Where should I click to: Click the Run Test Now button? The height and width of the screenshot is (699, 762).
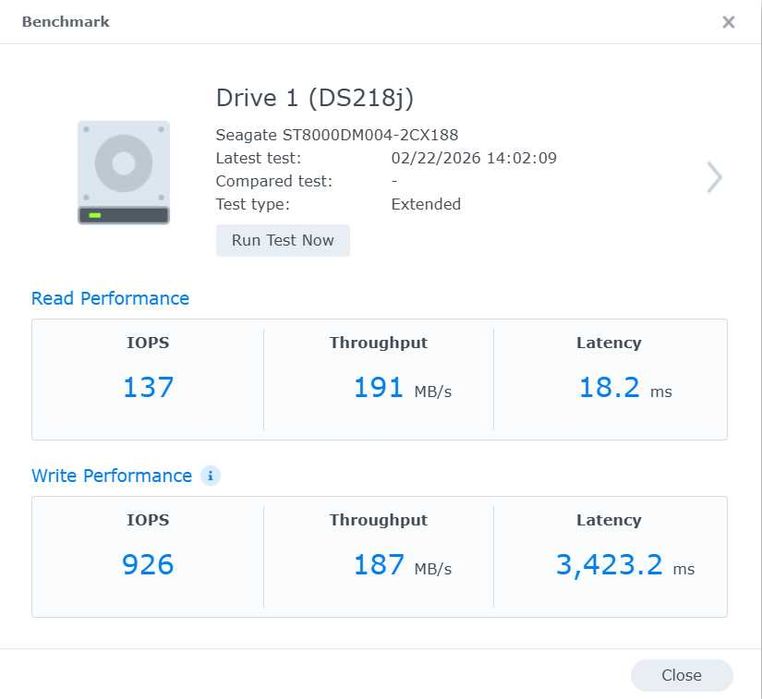click(283, 240)
